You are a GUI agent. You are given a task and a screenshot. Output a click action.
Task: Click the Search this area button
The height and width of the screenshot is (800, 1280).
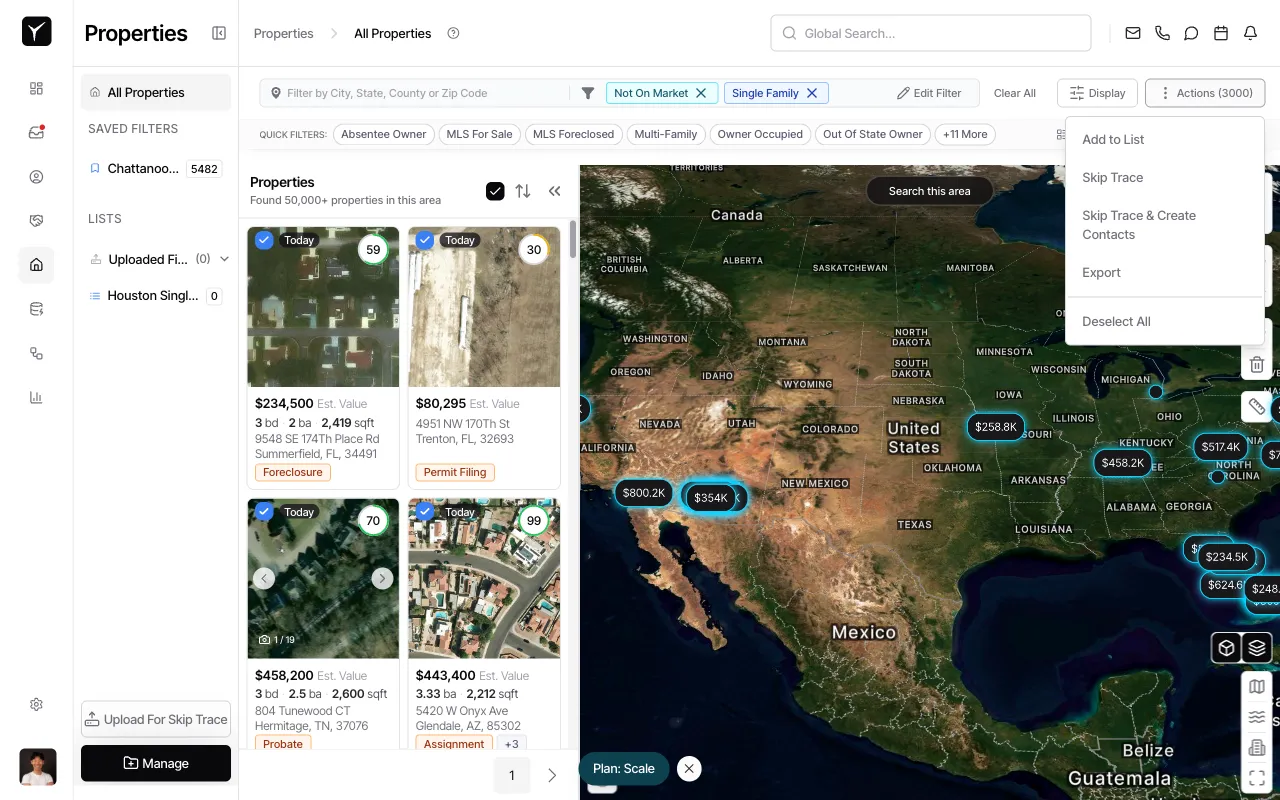tap(929, 191)
